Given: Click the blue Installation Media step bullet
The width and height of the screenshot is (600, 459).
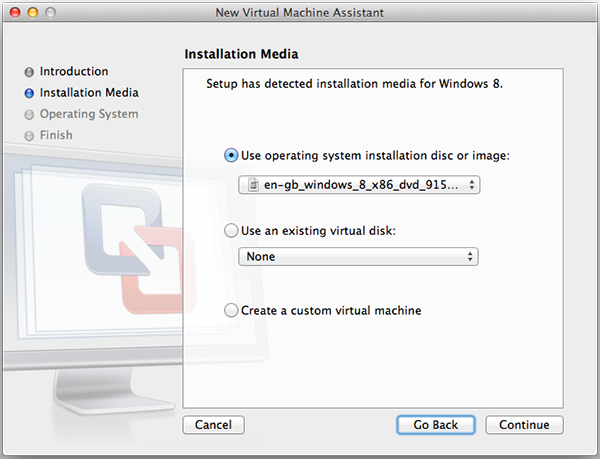Looking at the screenshot, I should coord(29,93).
